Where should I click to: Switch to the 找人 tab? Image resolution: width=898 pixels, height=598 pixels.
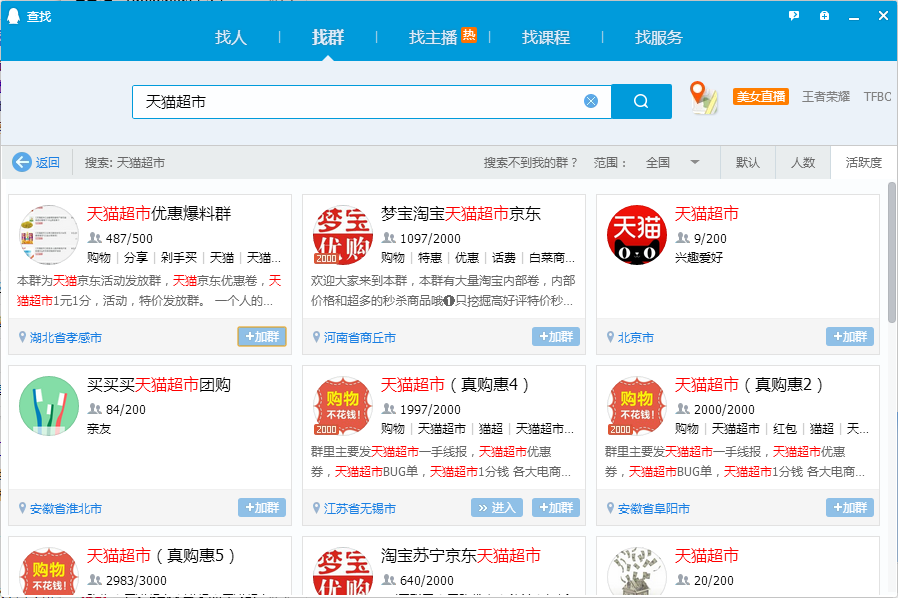(x=231, y=38)
